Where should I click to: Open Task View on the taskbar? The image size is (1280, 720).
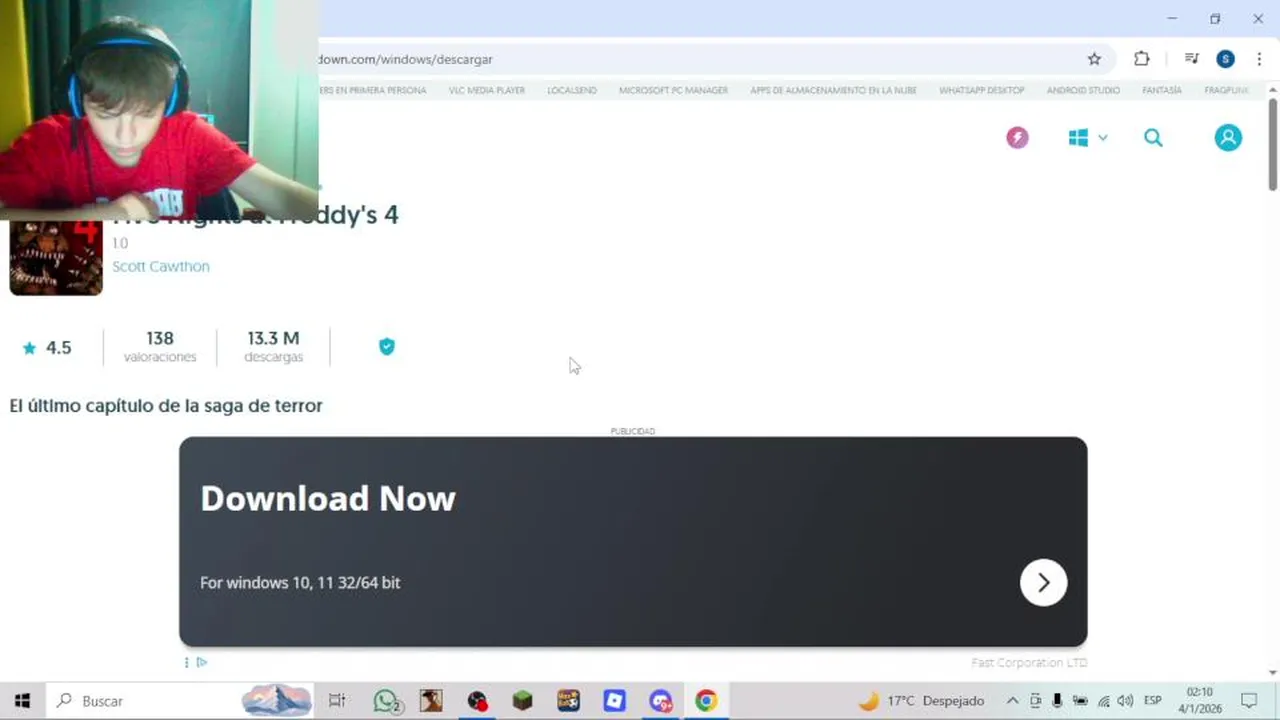coord(337,701)
